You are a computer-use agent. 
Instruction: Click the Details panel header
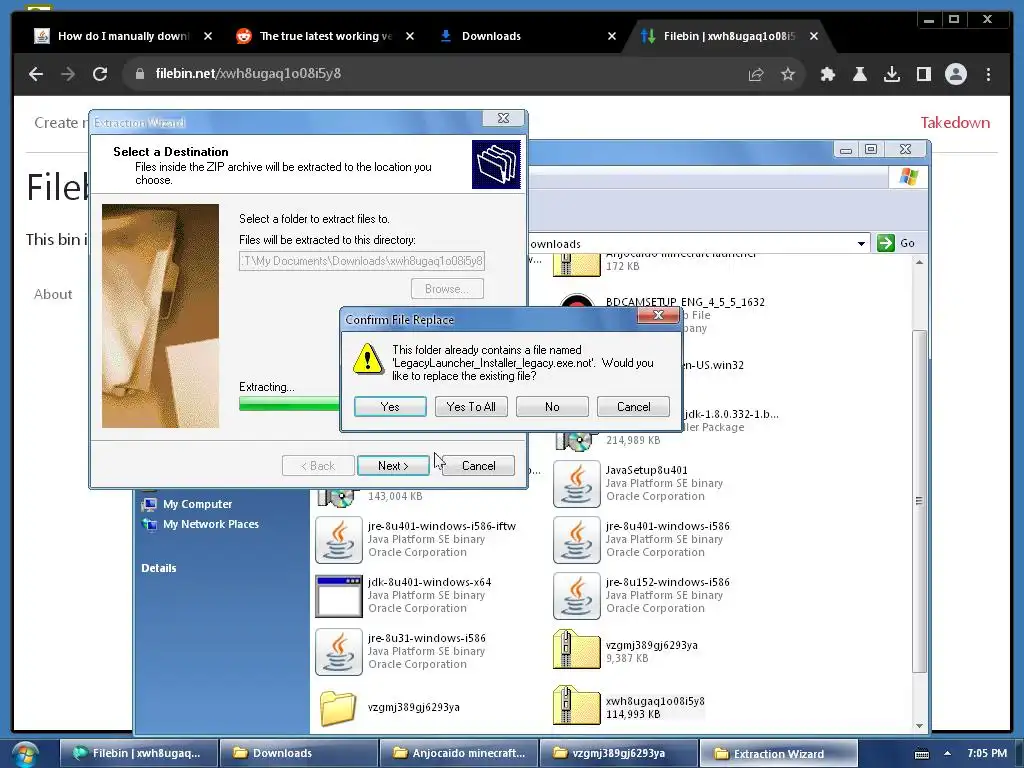(159, 568)
